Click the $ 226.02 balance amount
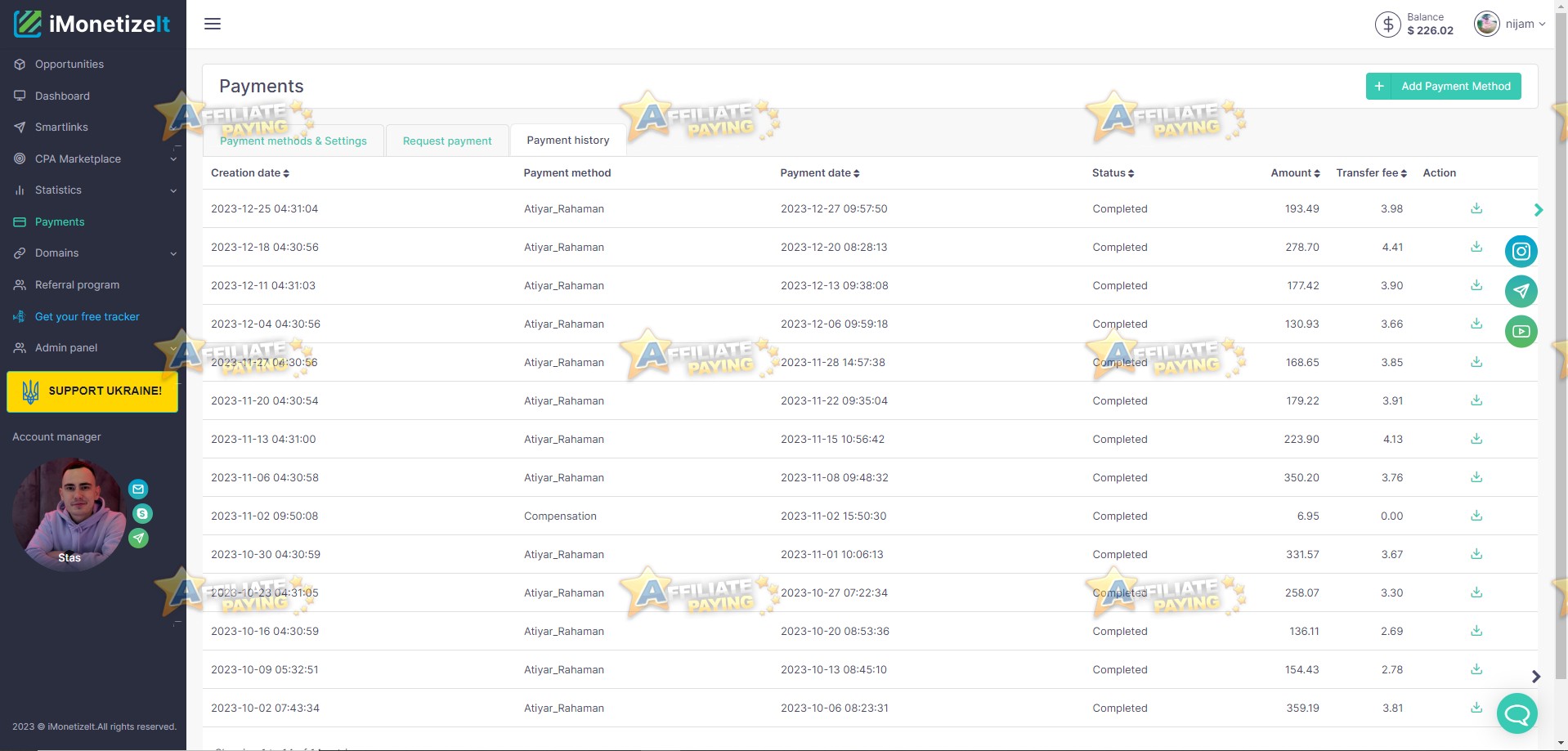1568x751 pixels. (1430, 31)
